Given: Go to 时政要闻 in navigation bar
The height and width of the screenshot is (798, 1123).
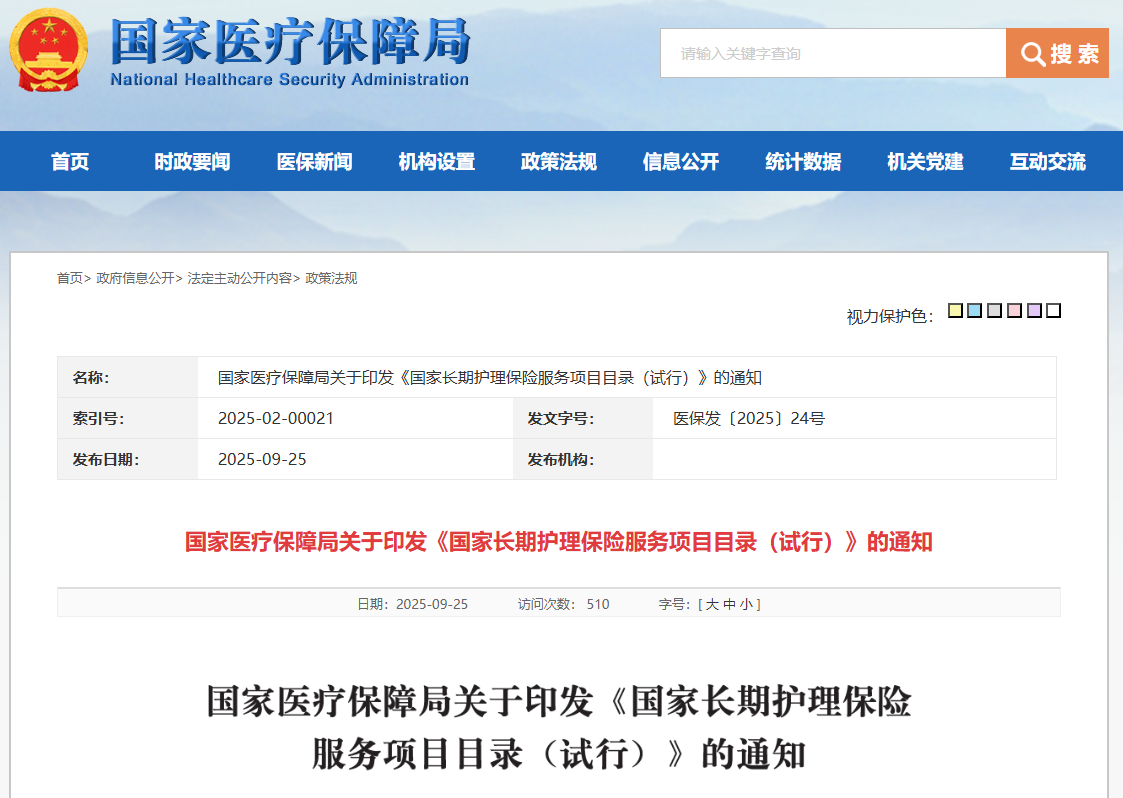Looking at the screenshot, I should (192, 162).
